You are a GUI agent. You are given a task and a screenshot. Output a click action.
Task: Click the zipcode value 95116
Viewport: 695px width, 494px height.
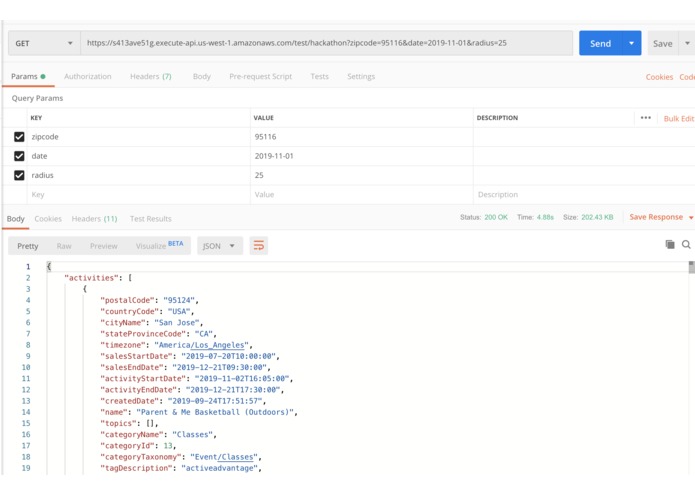(266, 137)
